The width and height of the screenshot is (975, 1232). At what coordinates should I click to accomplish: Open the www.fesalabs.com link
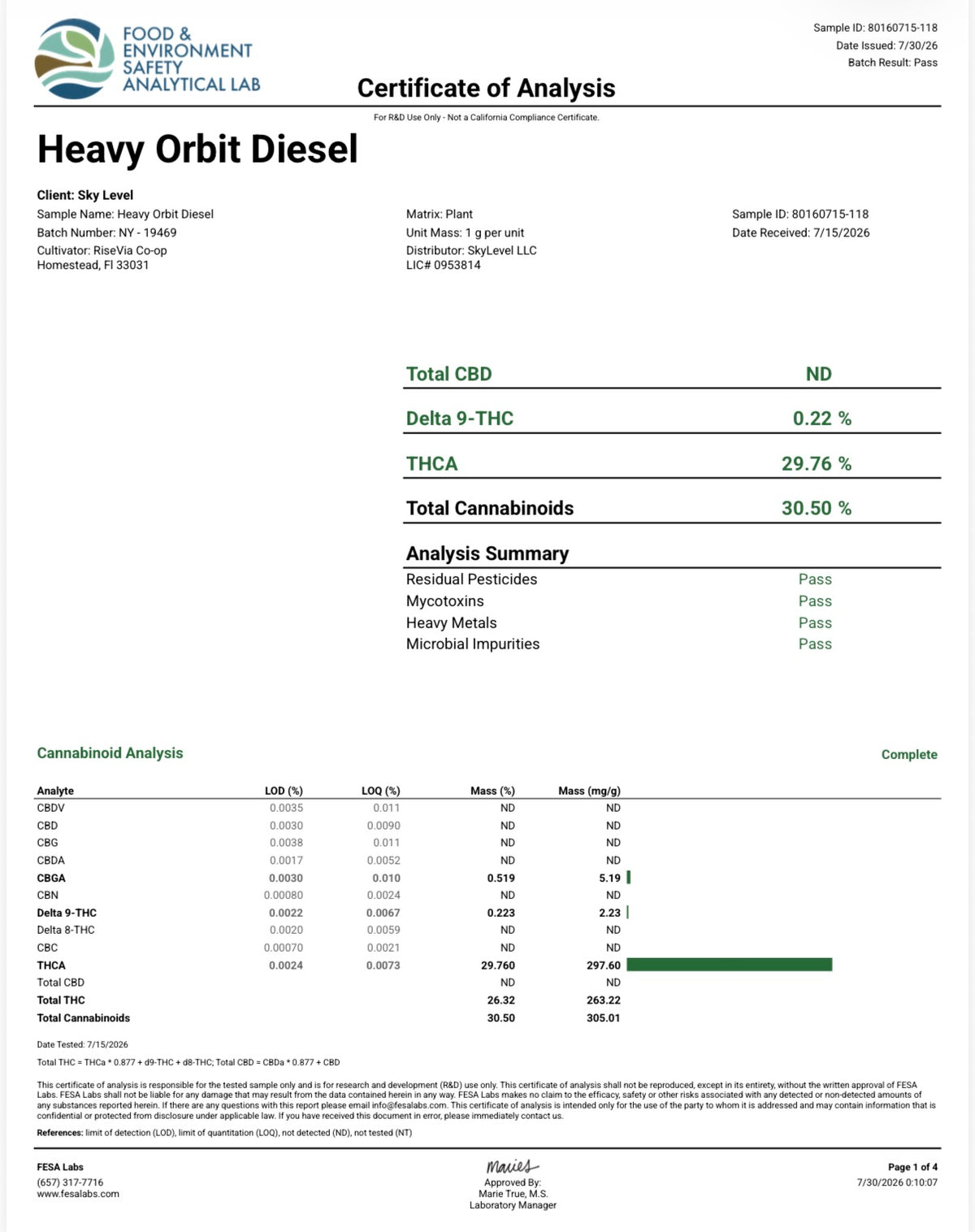tap(78, 1195)
